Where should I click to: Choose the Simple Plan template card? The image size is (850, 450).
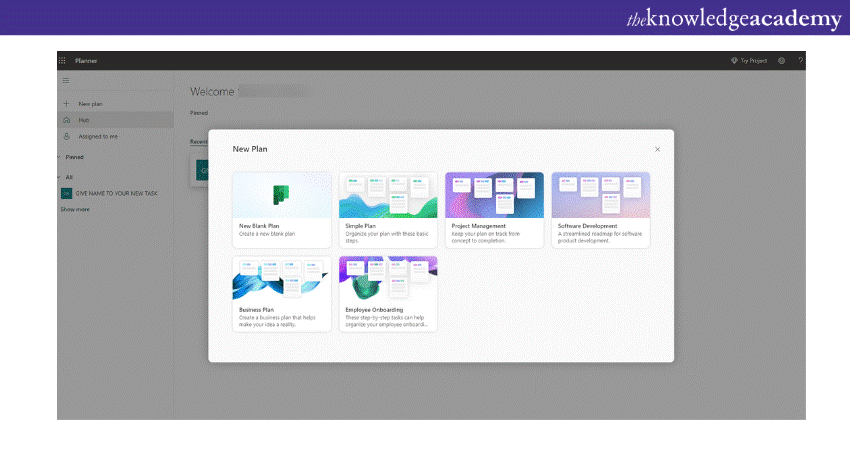tap(388, 209)
